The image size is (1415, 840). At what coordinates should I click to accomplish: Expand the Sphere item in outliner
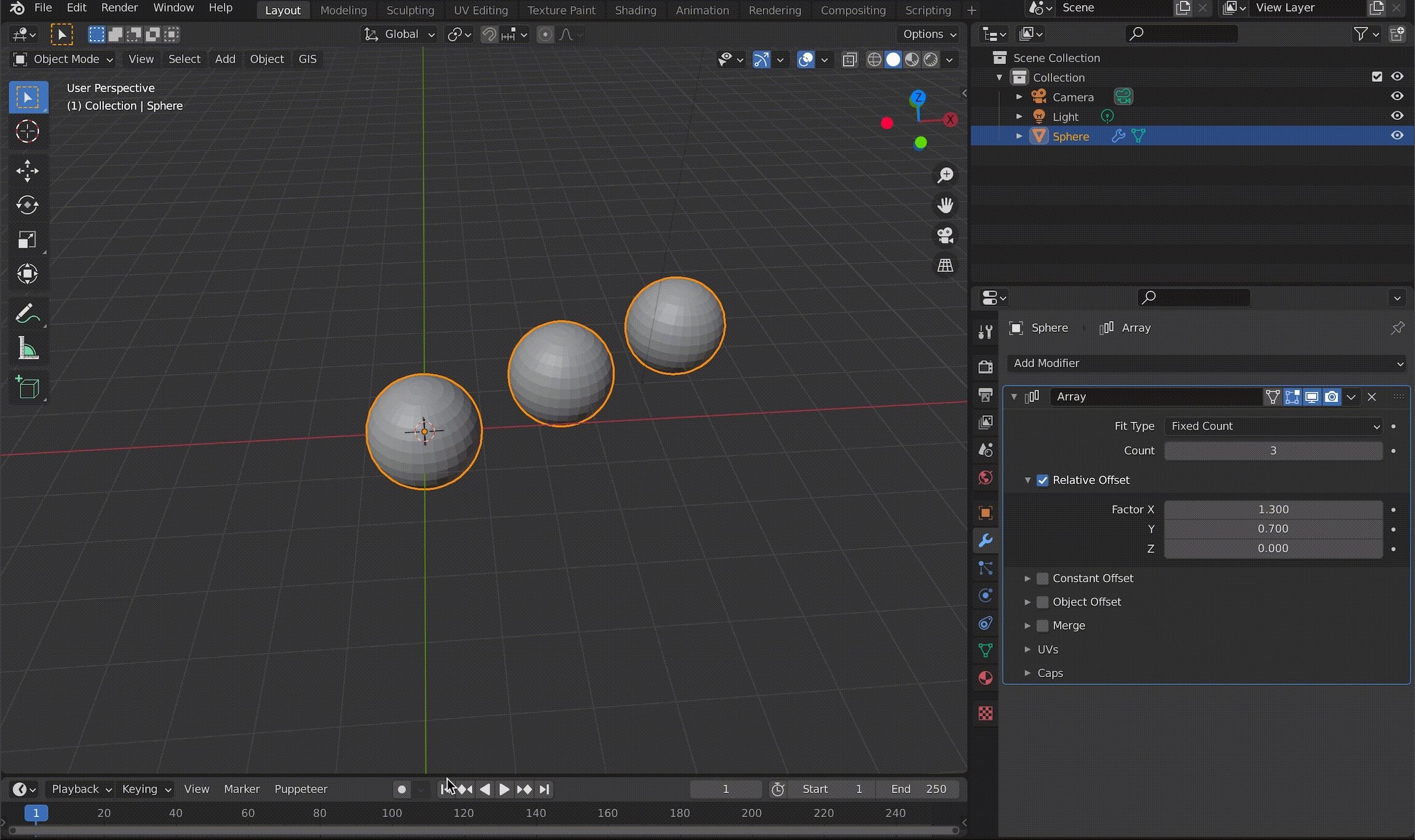[x=1019, y=136]
